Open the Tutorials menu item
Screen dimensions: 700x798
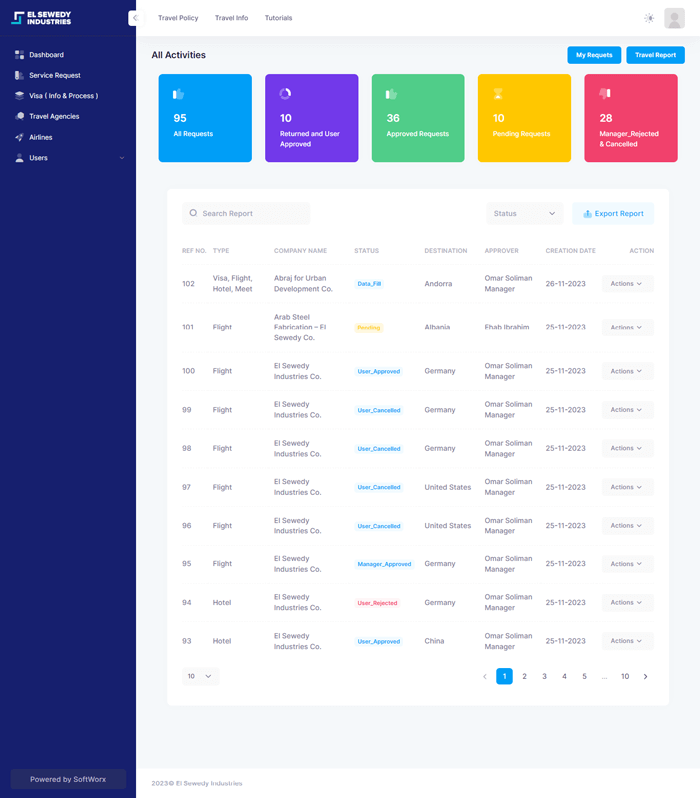pyautogui.click(x=279, y=18)
